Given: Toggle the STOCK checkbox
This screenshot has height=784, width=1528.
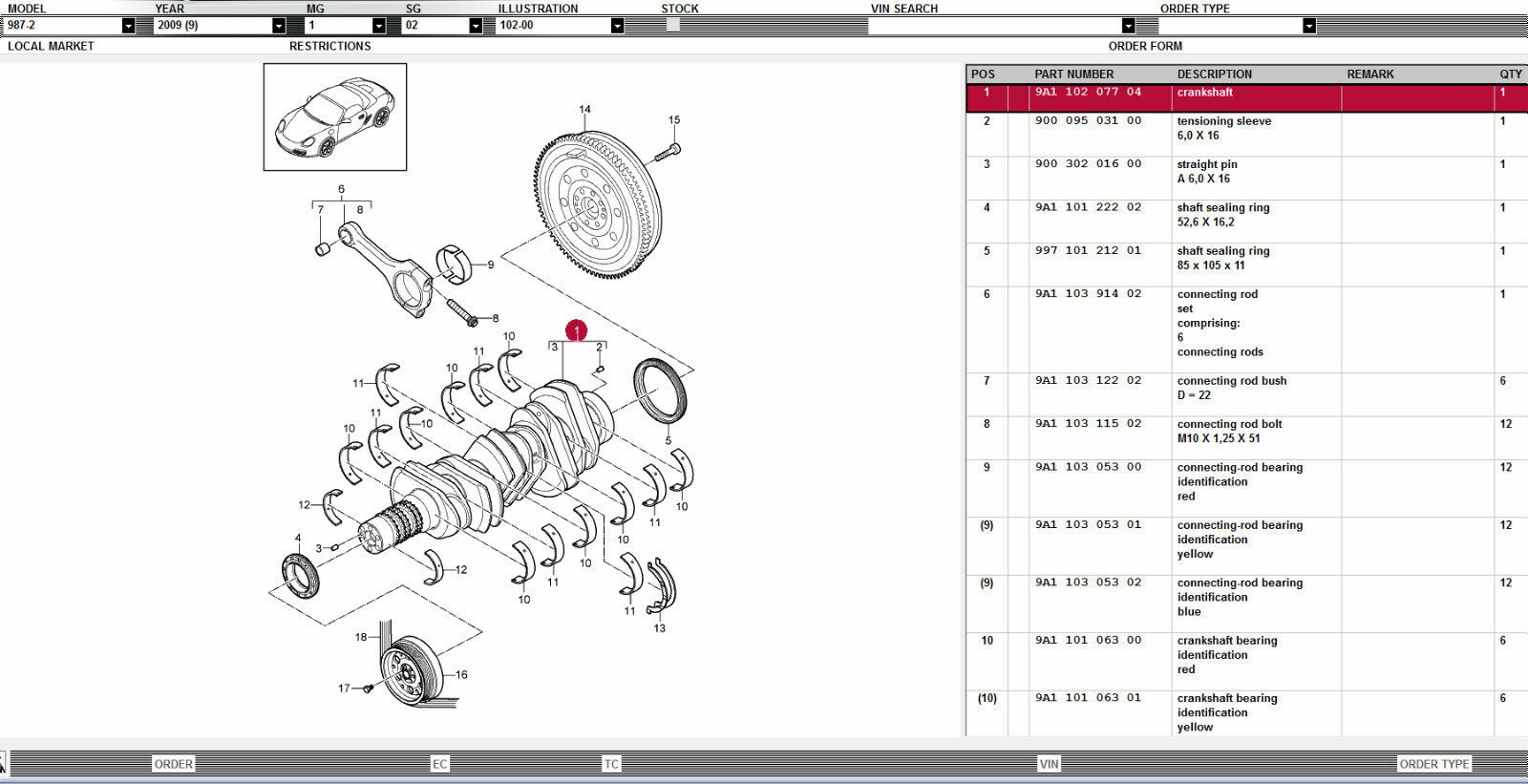Looking at the screenshot, I should pos(673,26).
